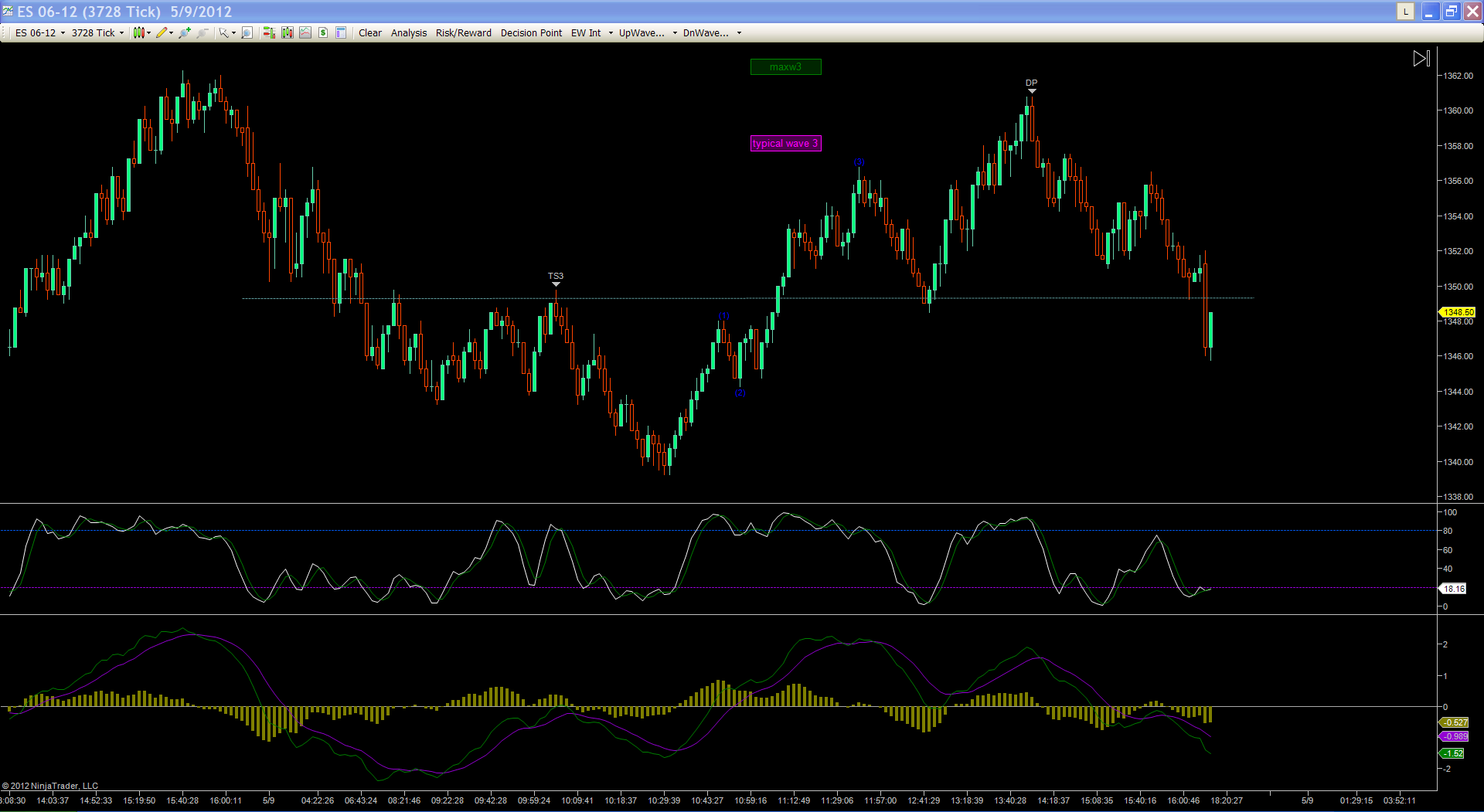Open the Analysis toolbar item
The height and width of the screenshot is (812, 1484).
coord(409,33)
